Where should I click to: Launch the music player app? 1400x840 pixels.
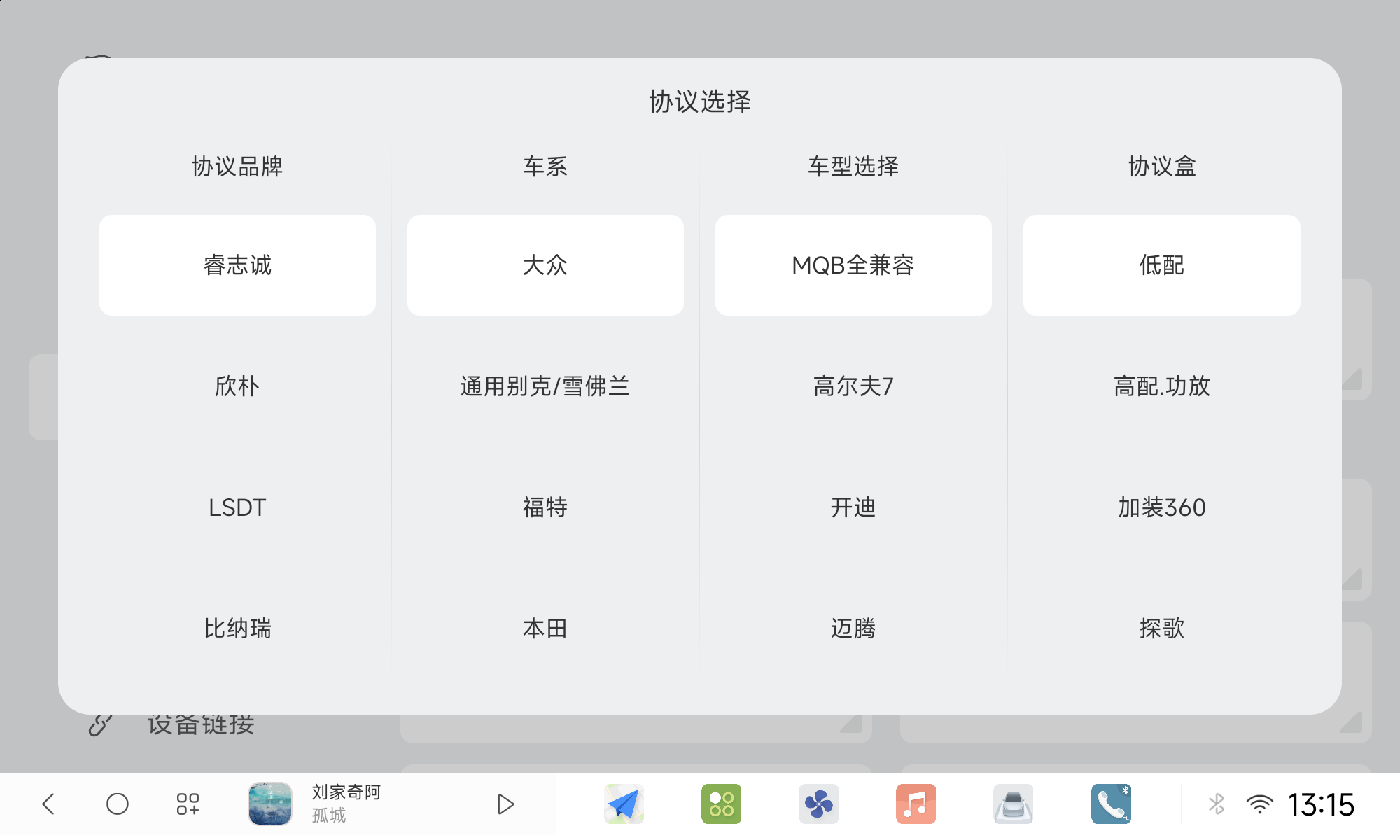pos(916,804)
